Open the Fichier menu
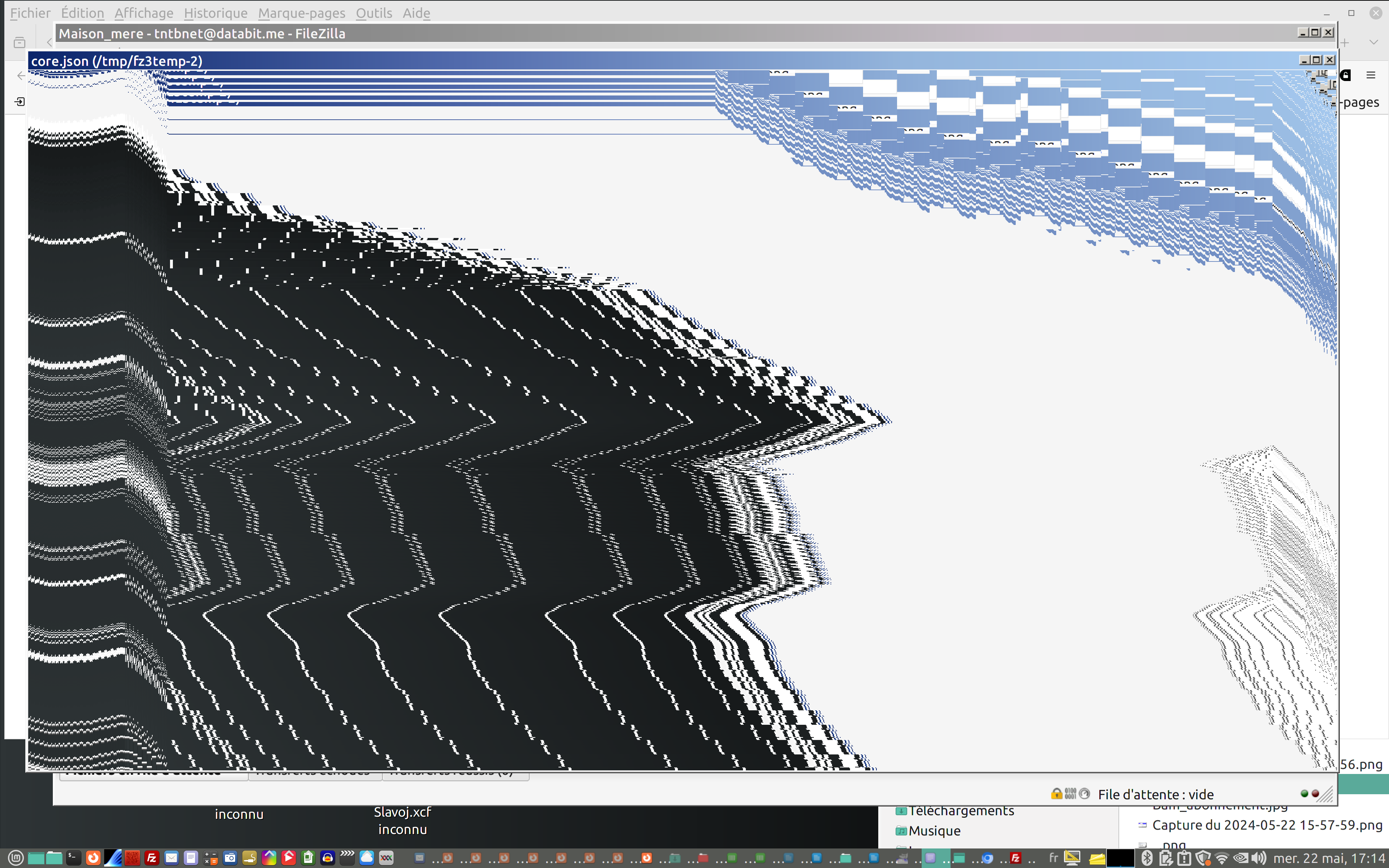 30,13
